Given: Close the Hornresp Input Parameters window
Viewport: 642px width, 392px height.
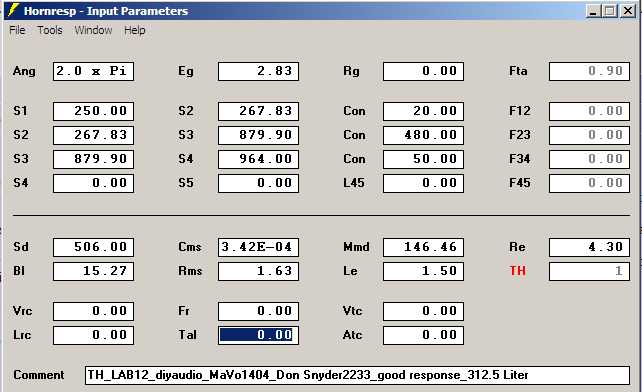Looking at the screenshot, I should (628, 11).
